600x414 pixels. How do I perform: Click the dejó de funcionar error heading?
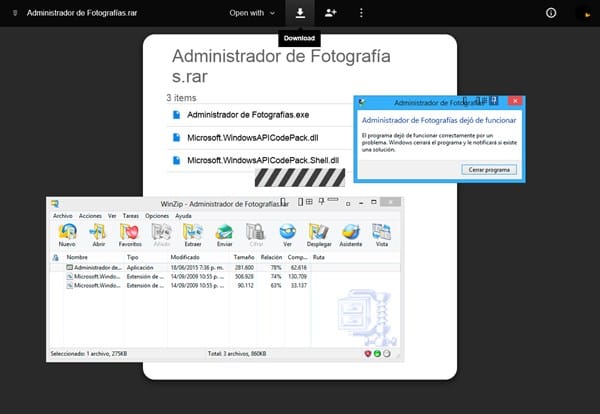tap(439, 120)
